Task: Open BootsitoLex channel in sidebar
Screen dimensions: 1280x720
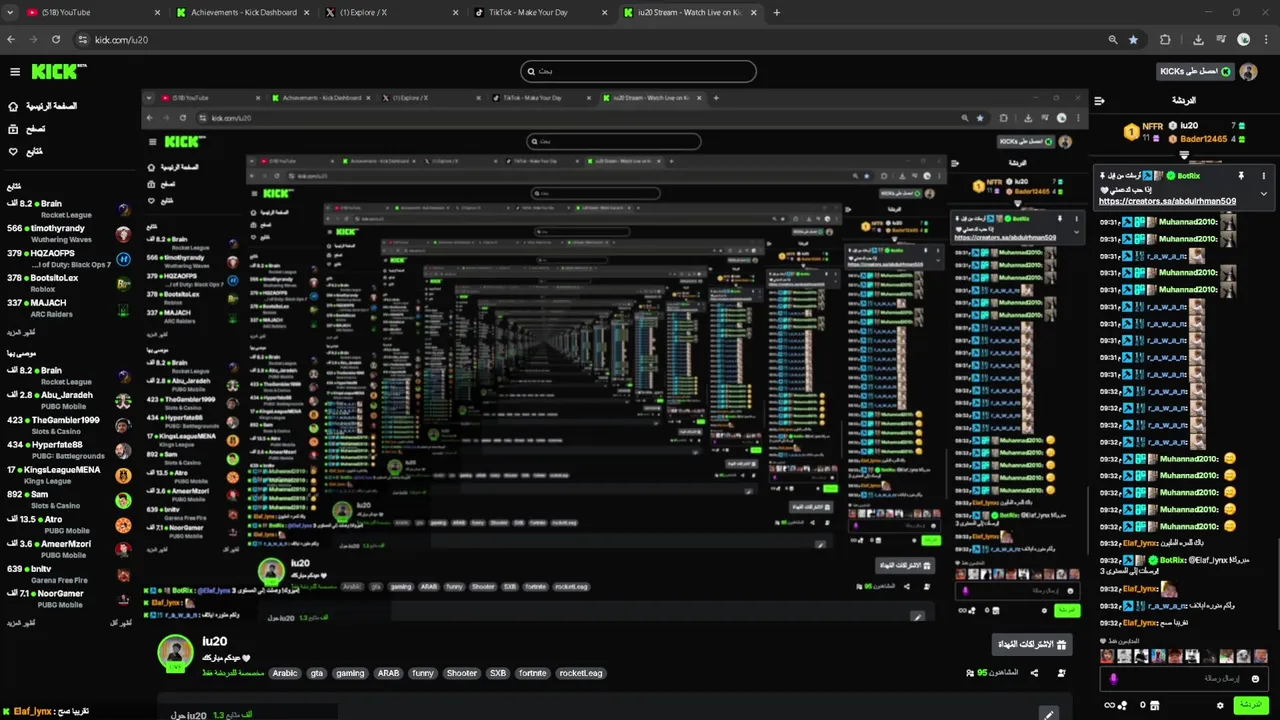Action: click(68, 284)
